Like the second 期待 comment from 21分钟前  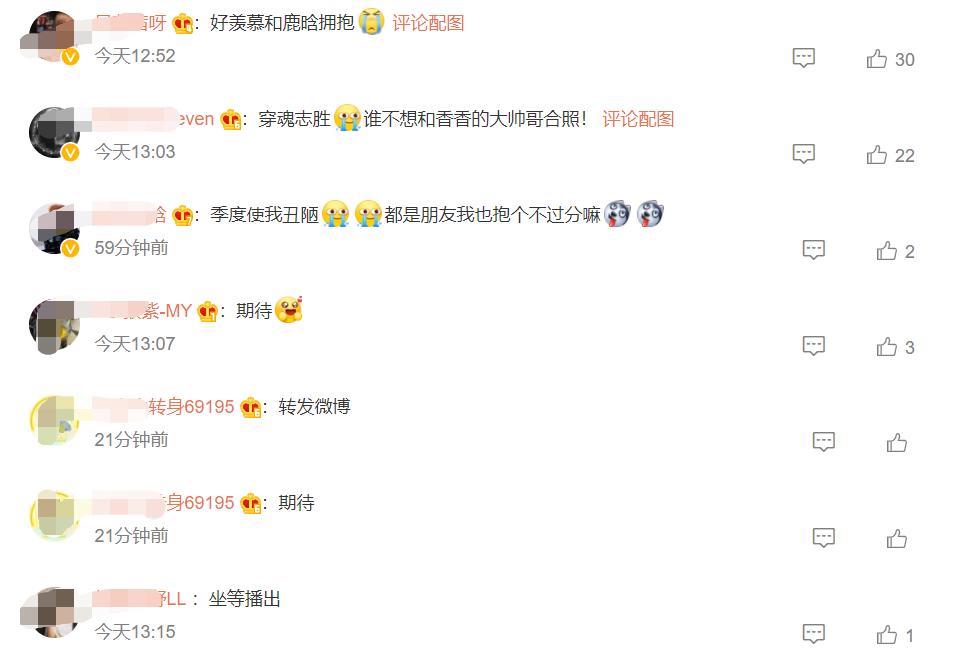(896, 538)
